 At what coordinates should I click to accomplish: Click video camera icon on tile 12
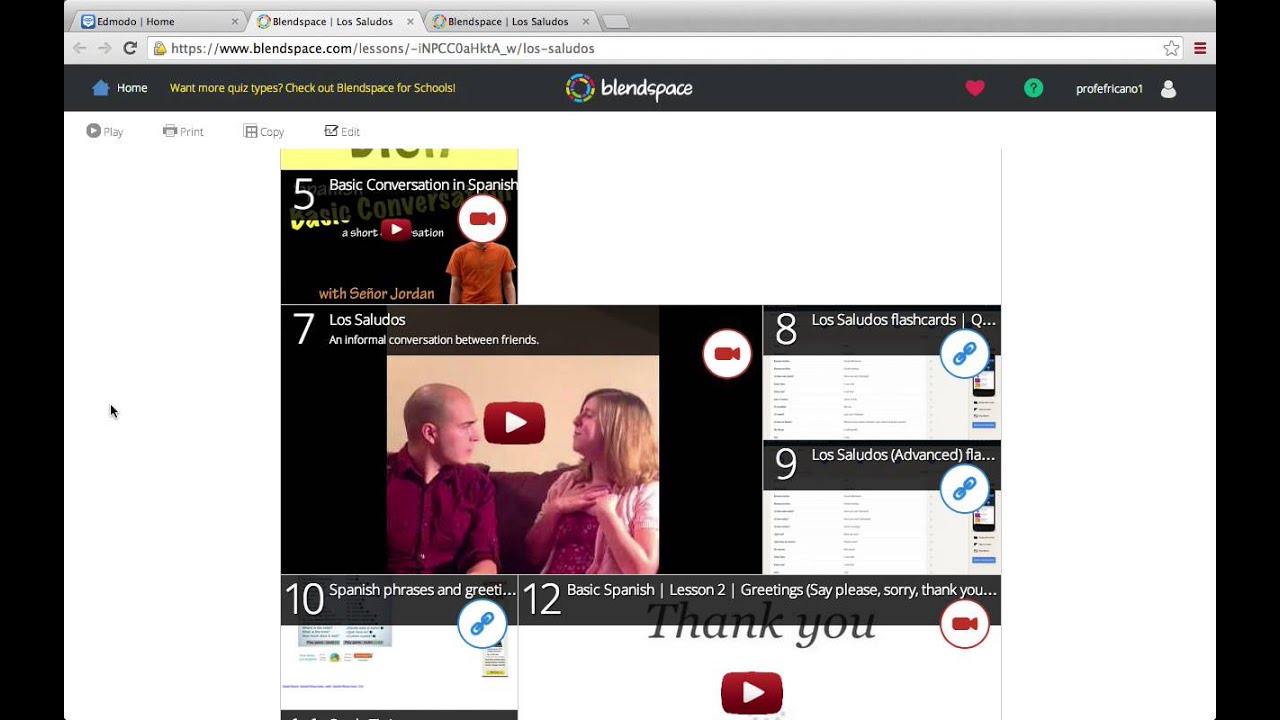click(x=964, y=624)
